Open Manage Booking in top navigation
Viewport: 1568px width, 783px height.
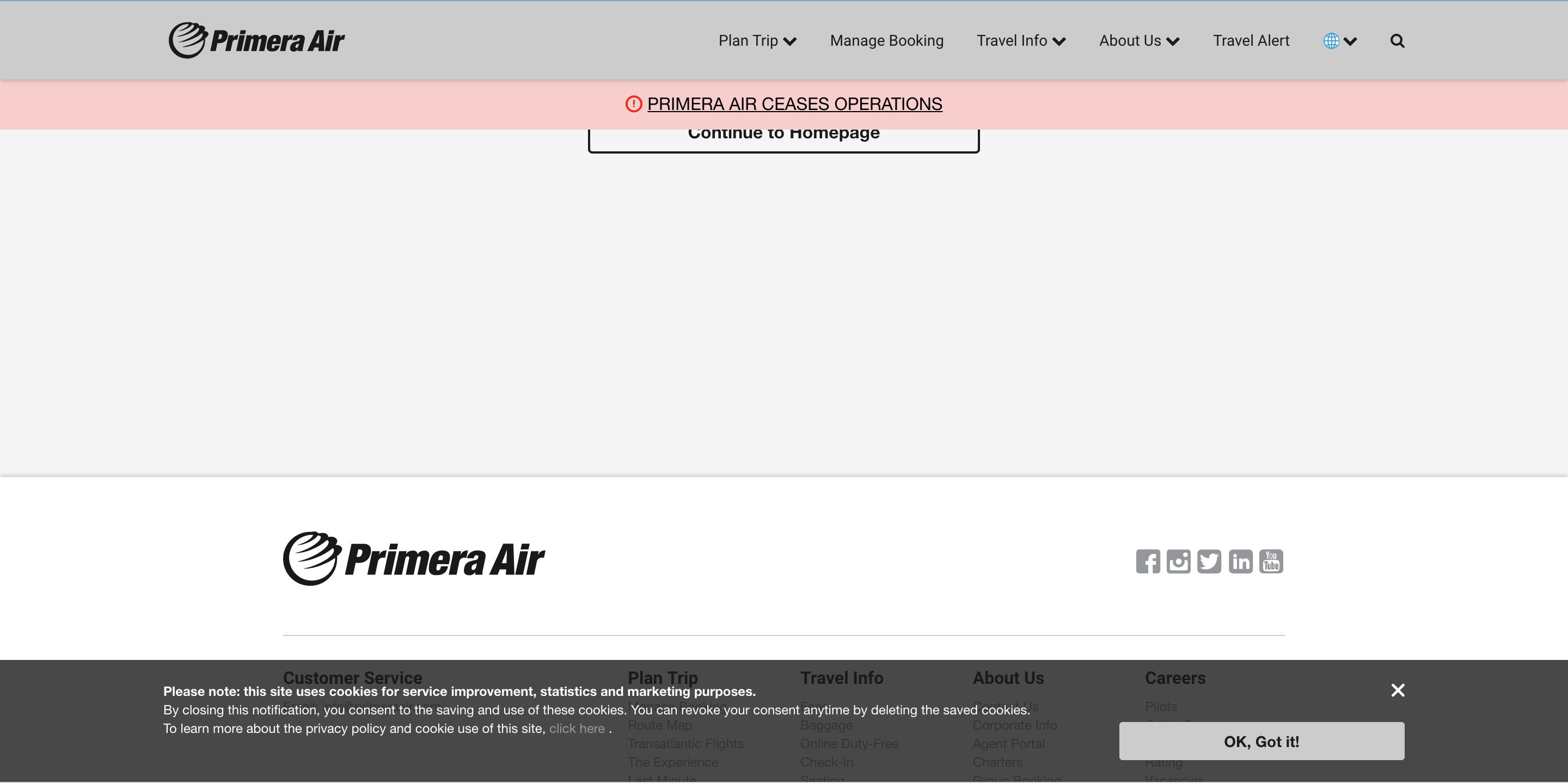tap(886, 41)
